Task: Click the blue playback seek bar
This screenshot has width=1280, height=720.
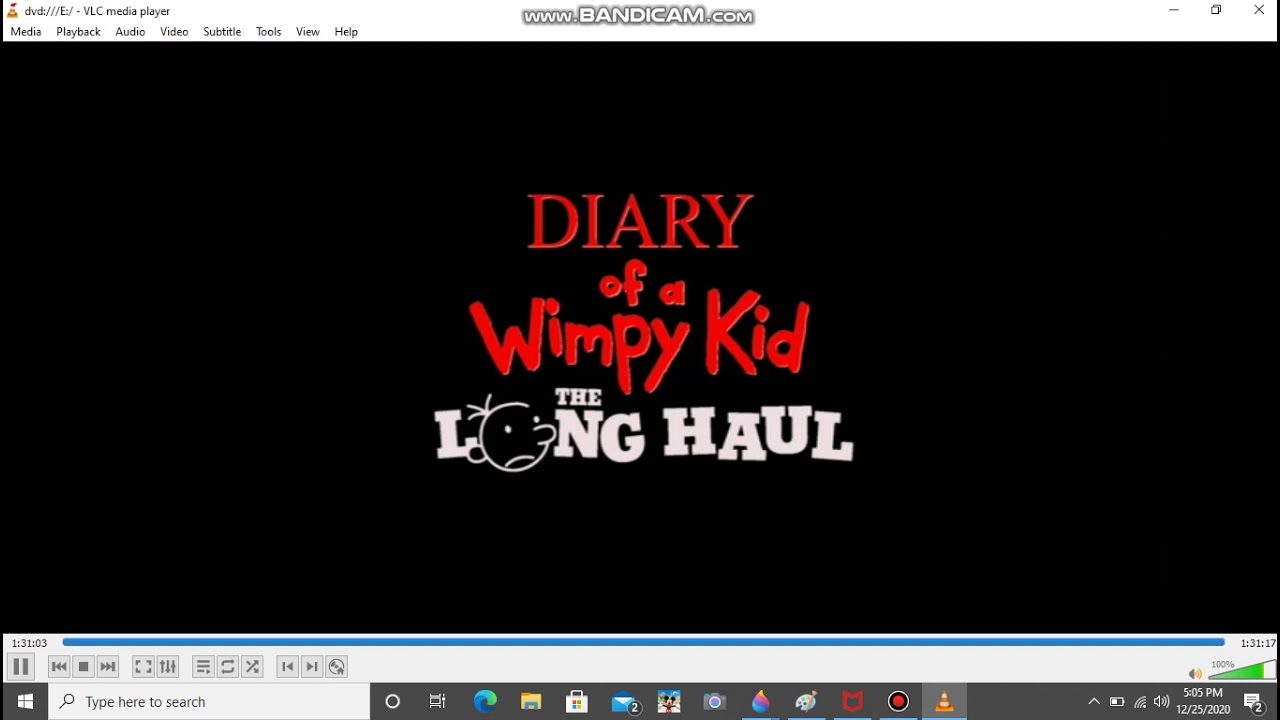Action: click(643, 642)
